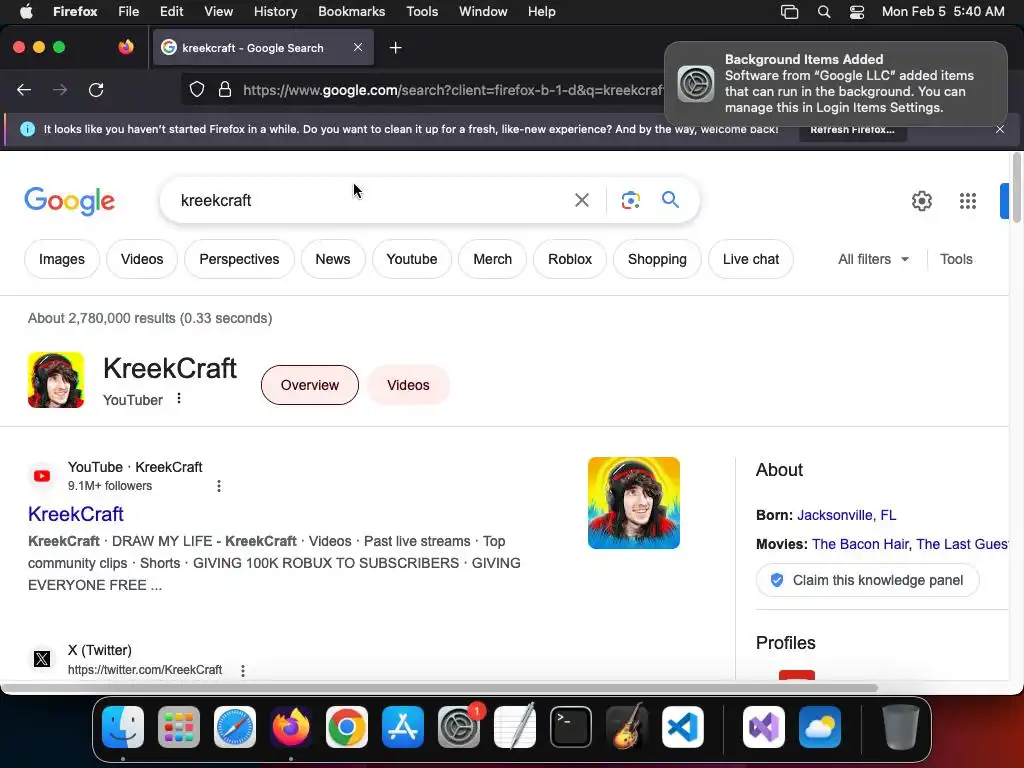This screenshot has width=1024, height=768.
Task: Launch Safari from the dock
Action: tap(235, 727)
